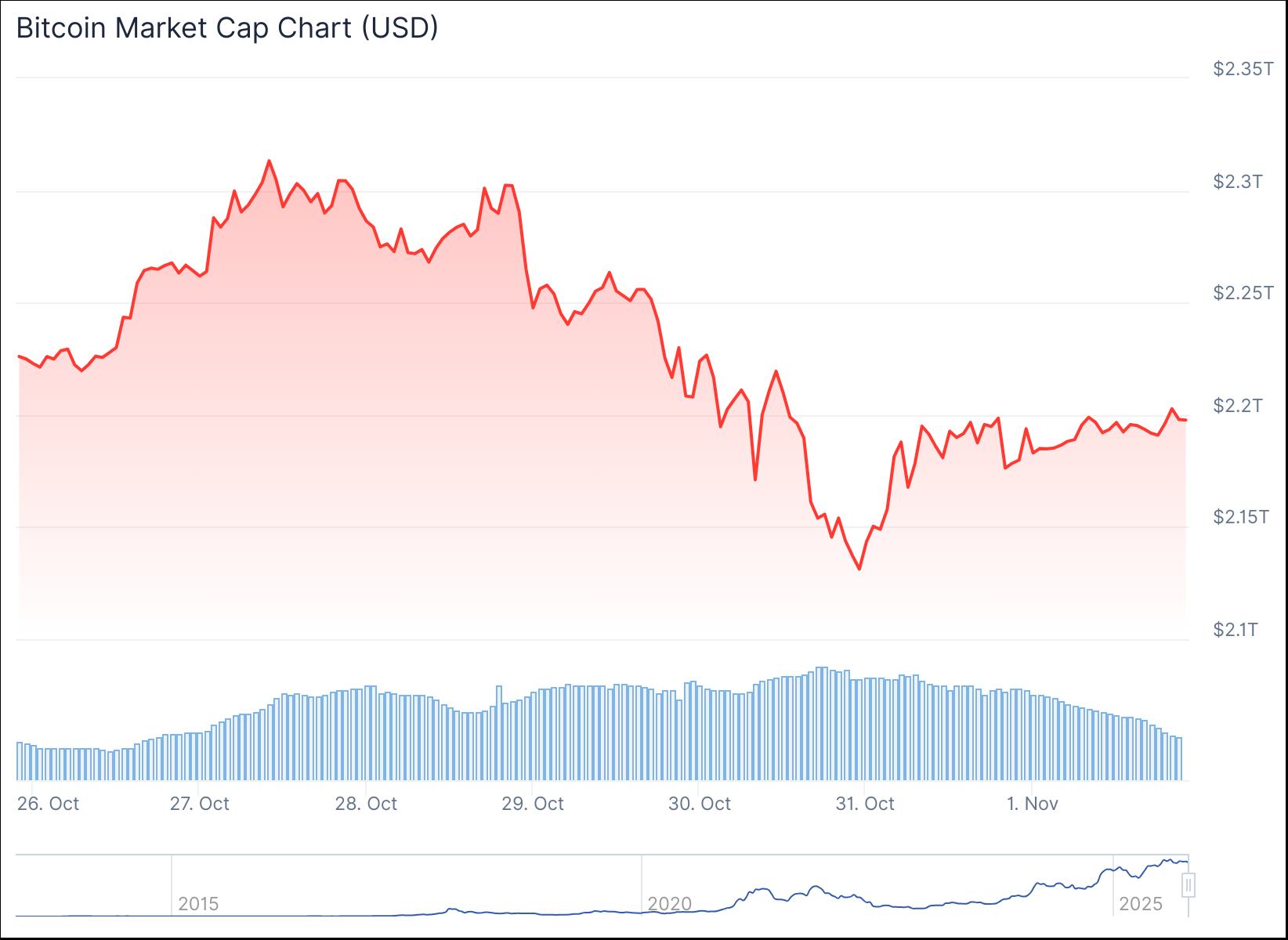Screen dimensions: 1288x940
Task: Click the 29. Oct date label
Action: 534,804
